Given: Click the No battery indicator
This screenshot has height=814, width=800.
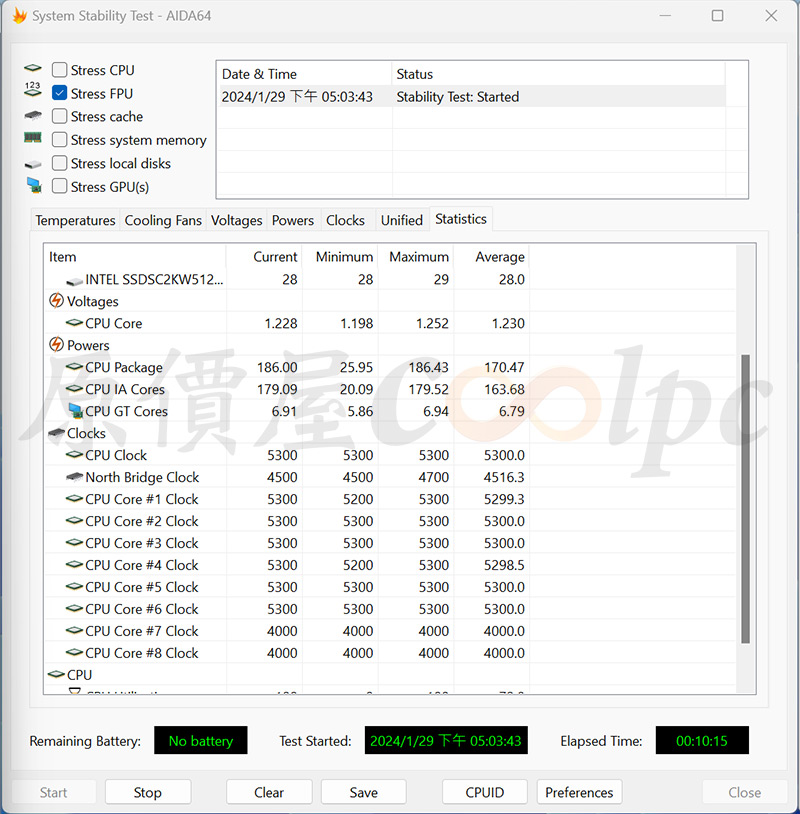Looking at the screenshot, I should (200, 740).
